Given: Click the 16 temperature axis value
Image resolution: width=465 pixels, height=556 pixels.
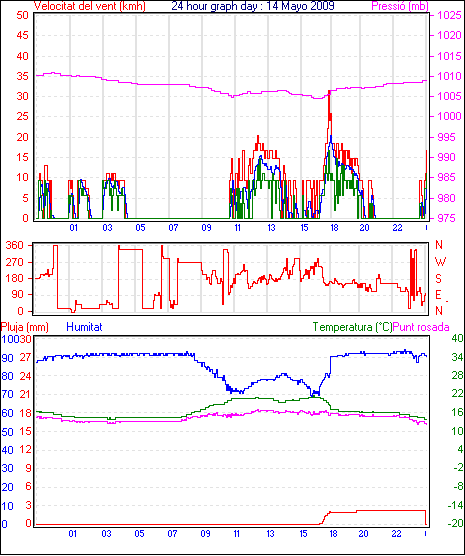Looking at the screenshot, I should [458, 412].
